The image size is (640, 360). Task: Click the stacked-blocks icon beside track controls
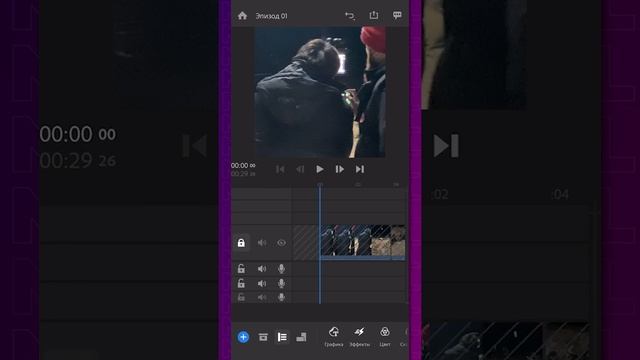(301, 337)
